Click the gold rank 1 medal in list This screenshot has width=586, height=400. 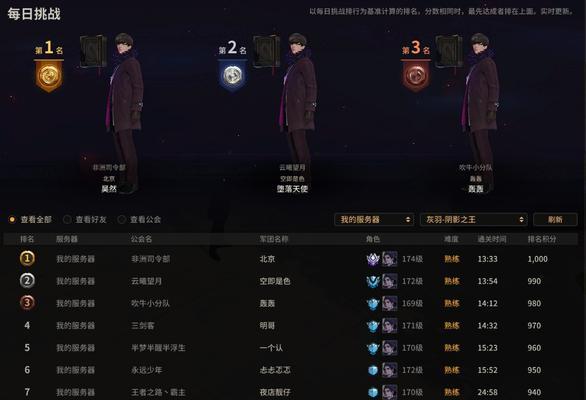point(27,258)
